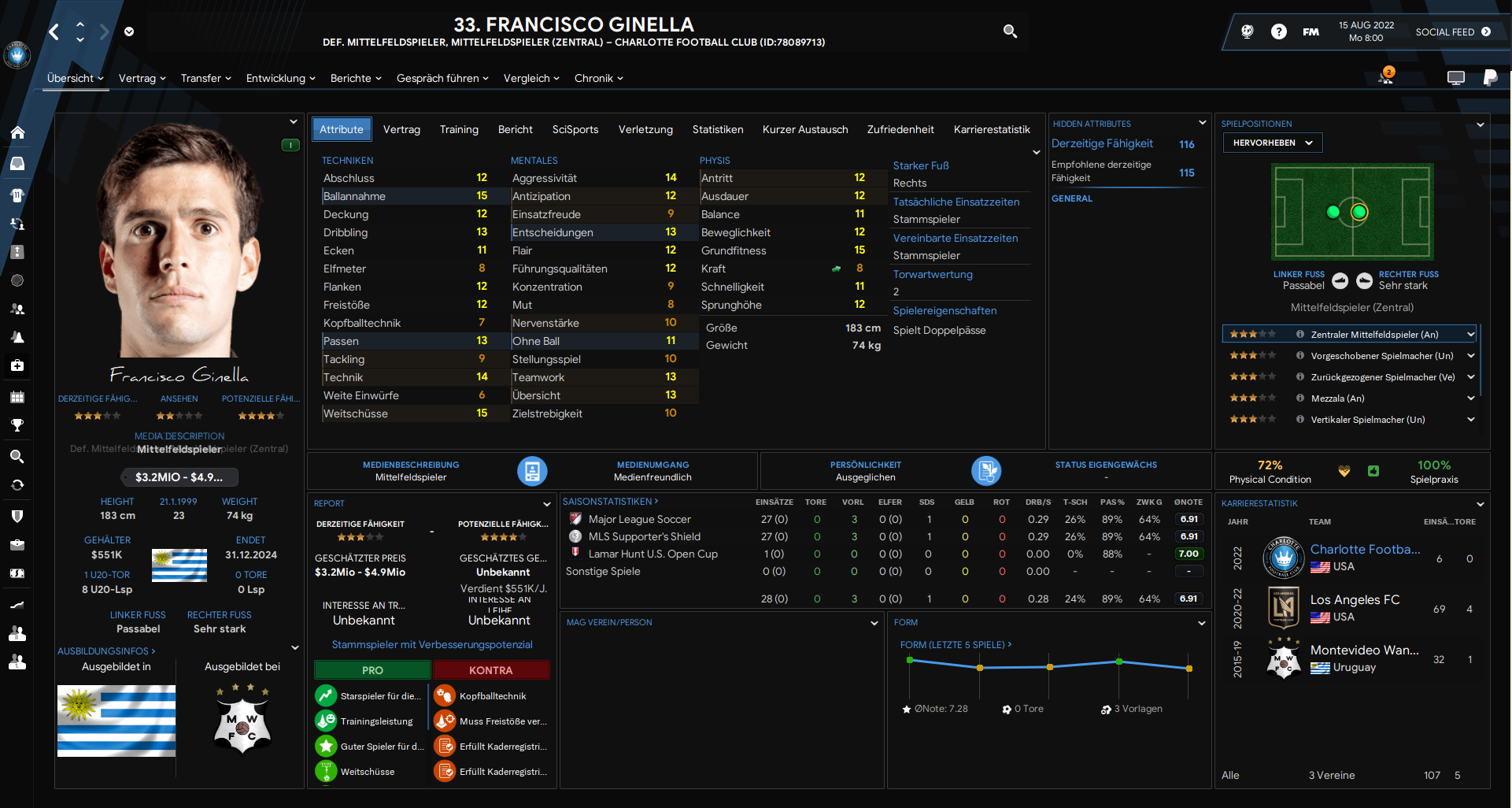Image resolution: width=1512 pixels, height=808 pixels.
Task: Open the Inbox icon in the sidebar
Action: point(17,163)
